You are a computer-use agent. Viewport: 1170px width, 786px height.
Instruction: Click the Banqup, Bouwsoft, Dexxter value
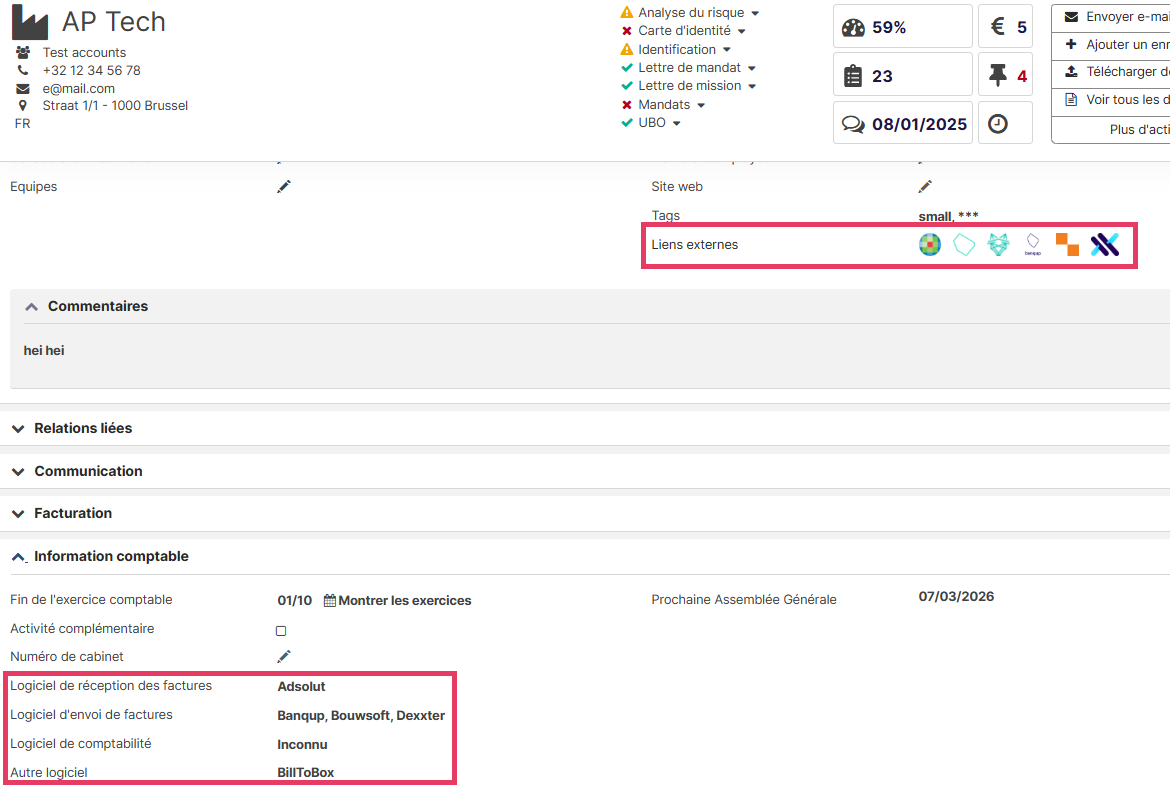coord(361,716)
